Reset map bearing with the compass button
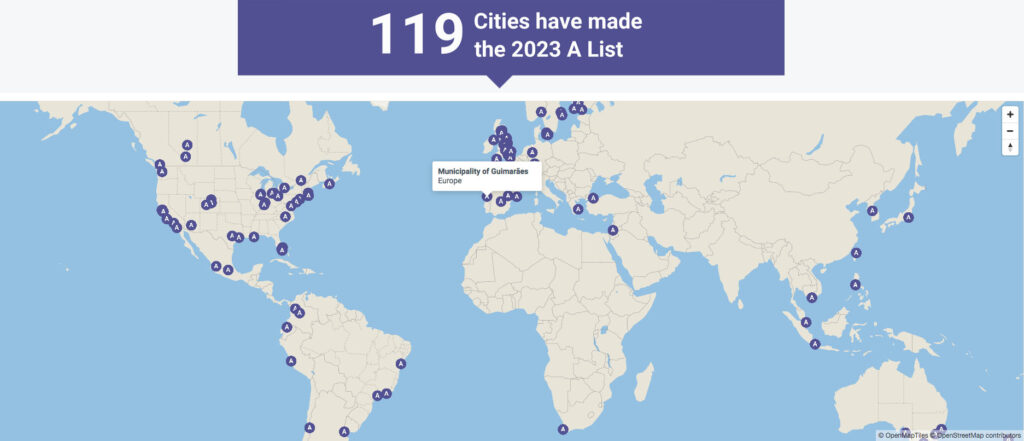Screen dimensions: 1024x441 [1010, 147]
